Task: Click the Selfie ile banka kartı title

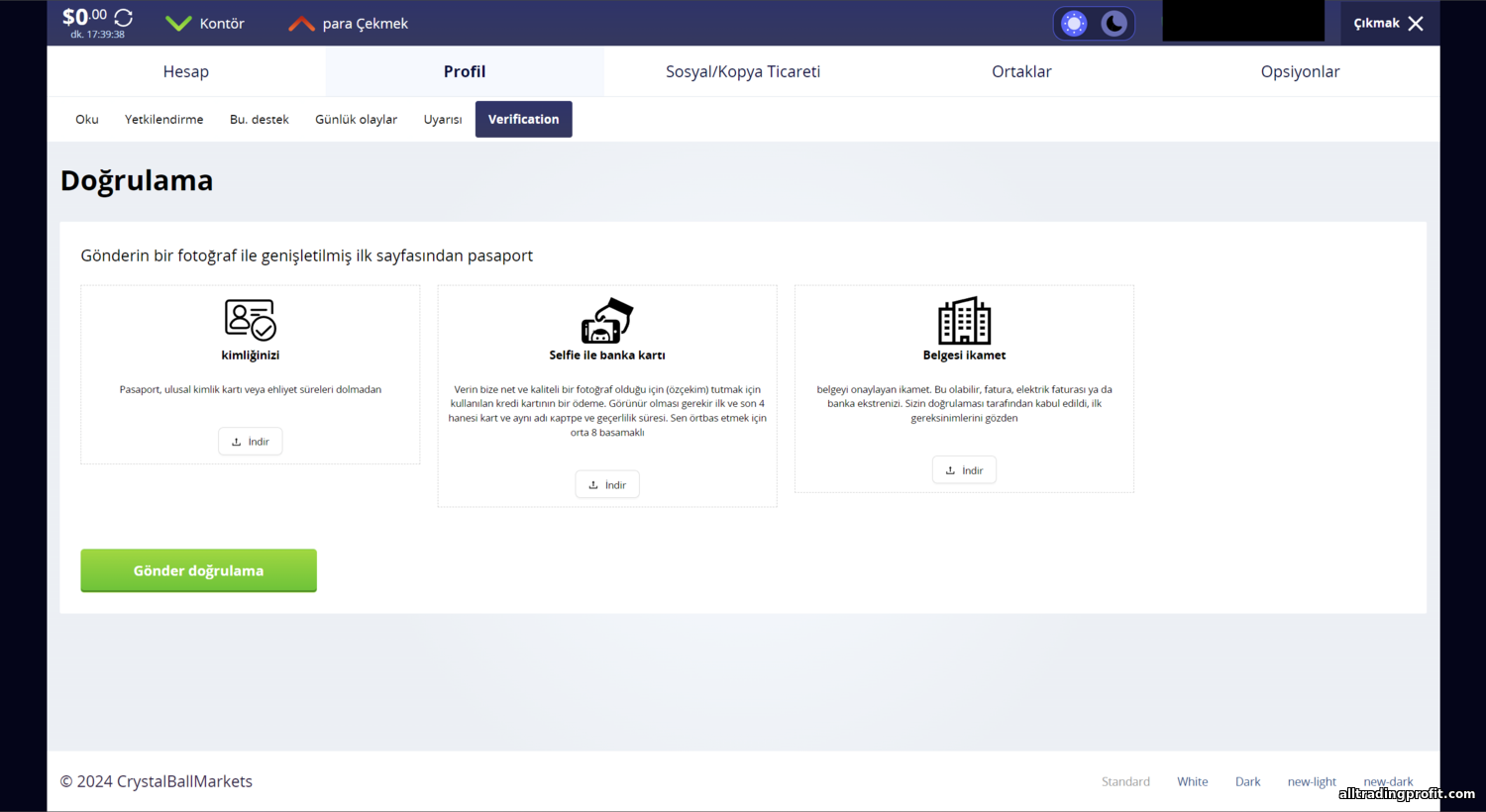Action: [x=607, y=355]
